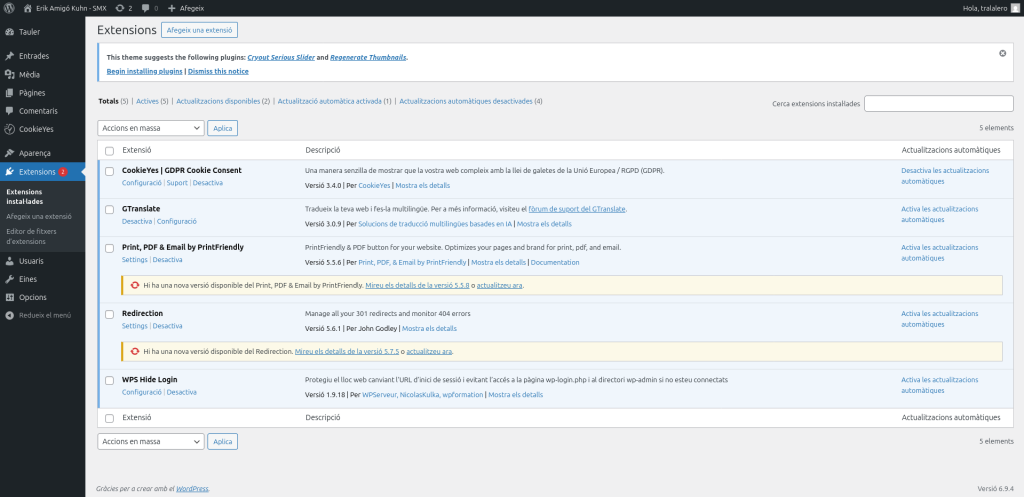Open Tauler dashboard in sidebar
The height and width of the screenshot is (497, 1024).
point(30,32)
